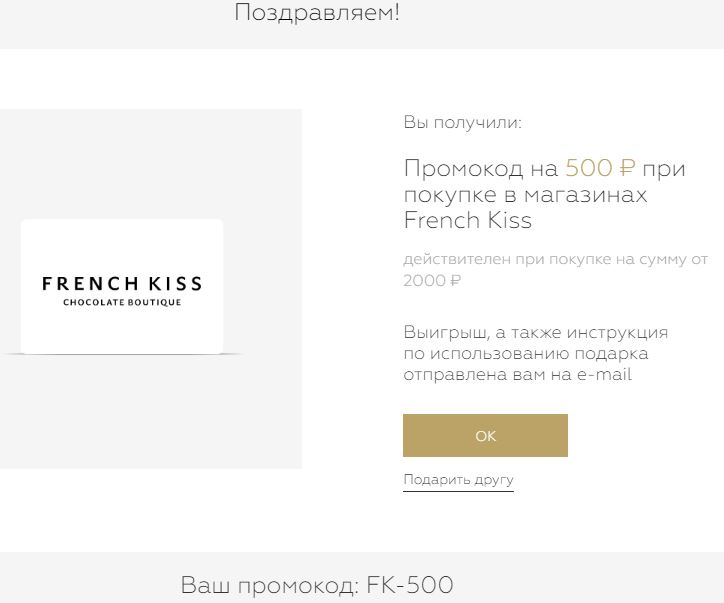Click the "по использованию подарка" line
The image size is (724, 603).
[x=525, y=353]
